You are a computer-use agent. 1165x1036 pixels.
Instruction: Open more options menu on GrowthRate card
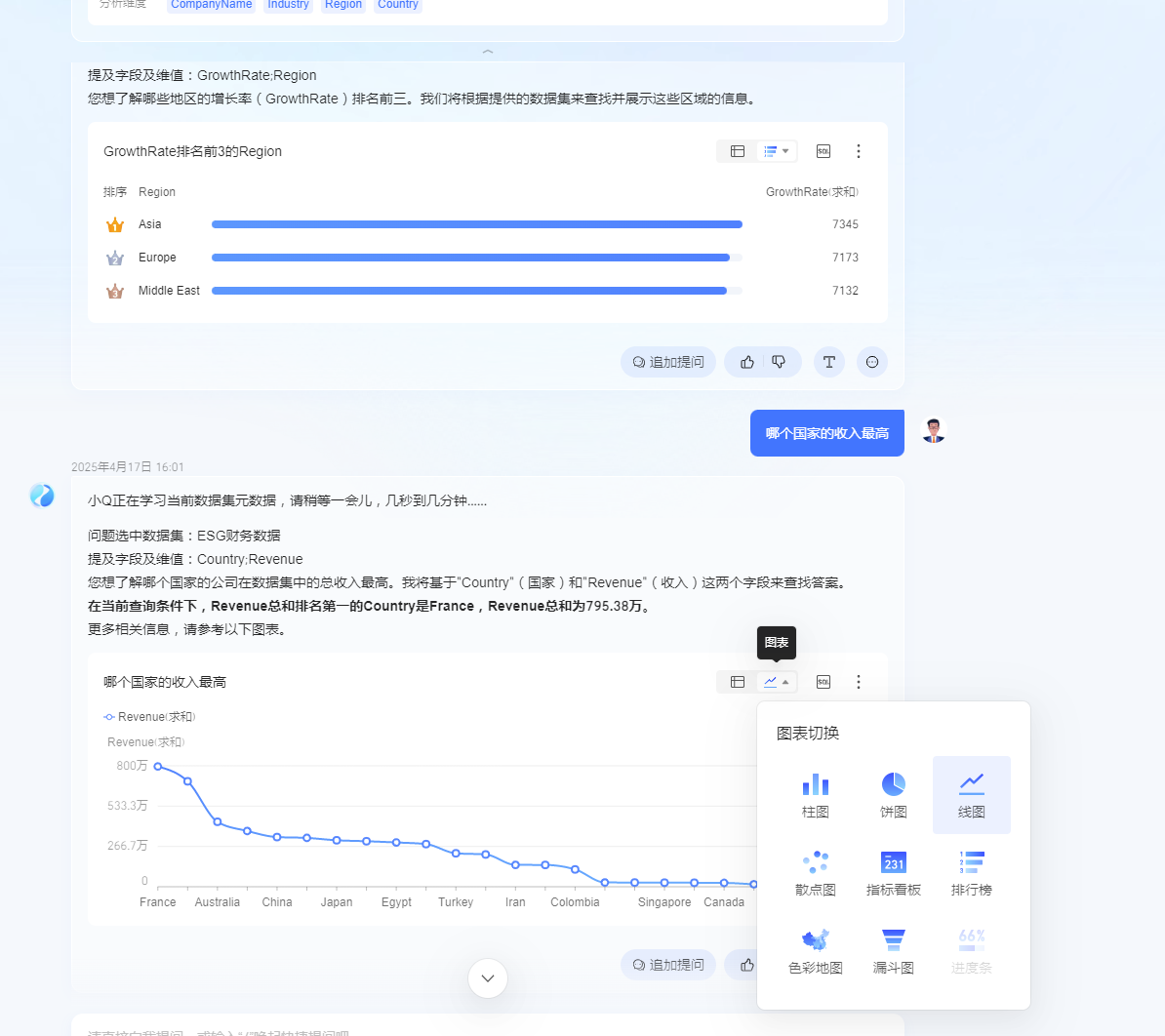click(x=859, y=151)
